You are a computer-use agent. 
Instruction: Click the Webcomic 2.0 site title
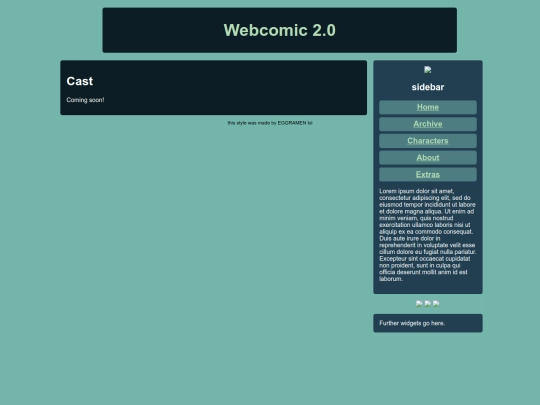coord(280,30)
